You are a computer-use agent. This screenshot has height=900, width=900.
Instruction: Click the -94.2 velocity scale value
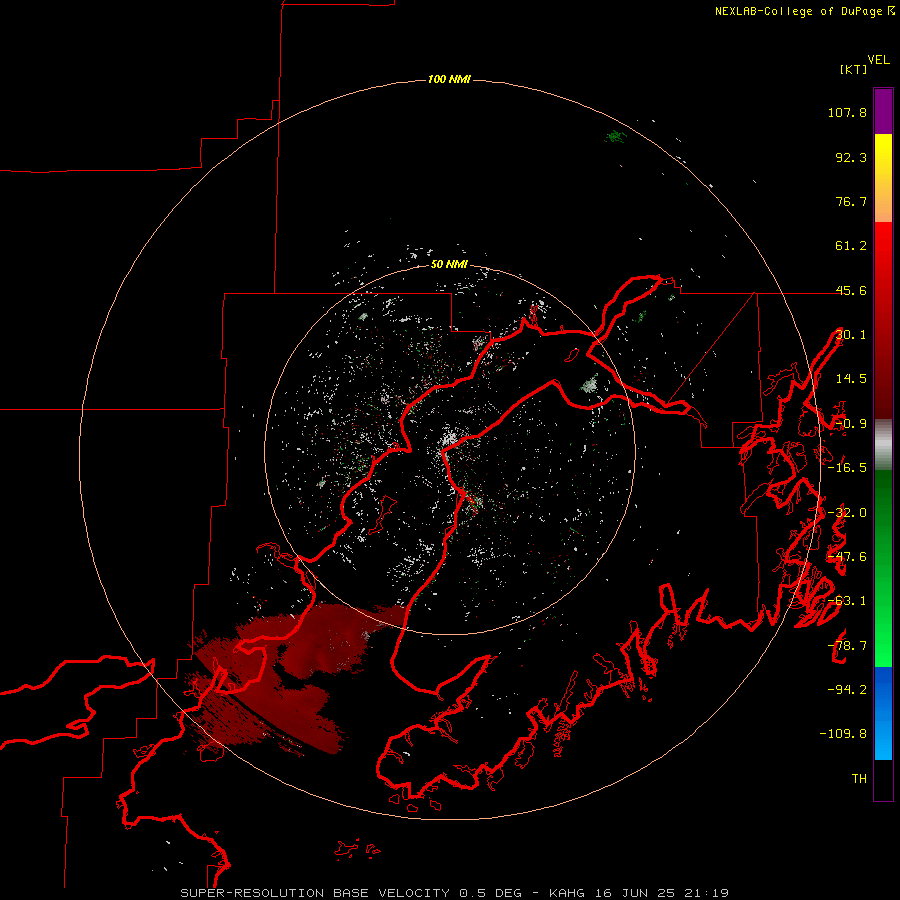point(847,690)
